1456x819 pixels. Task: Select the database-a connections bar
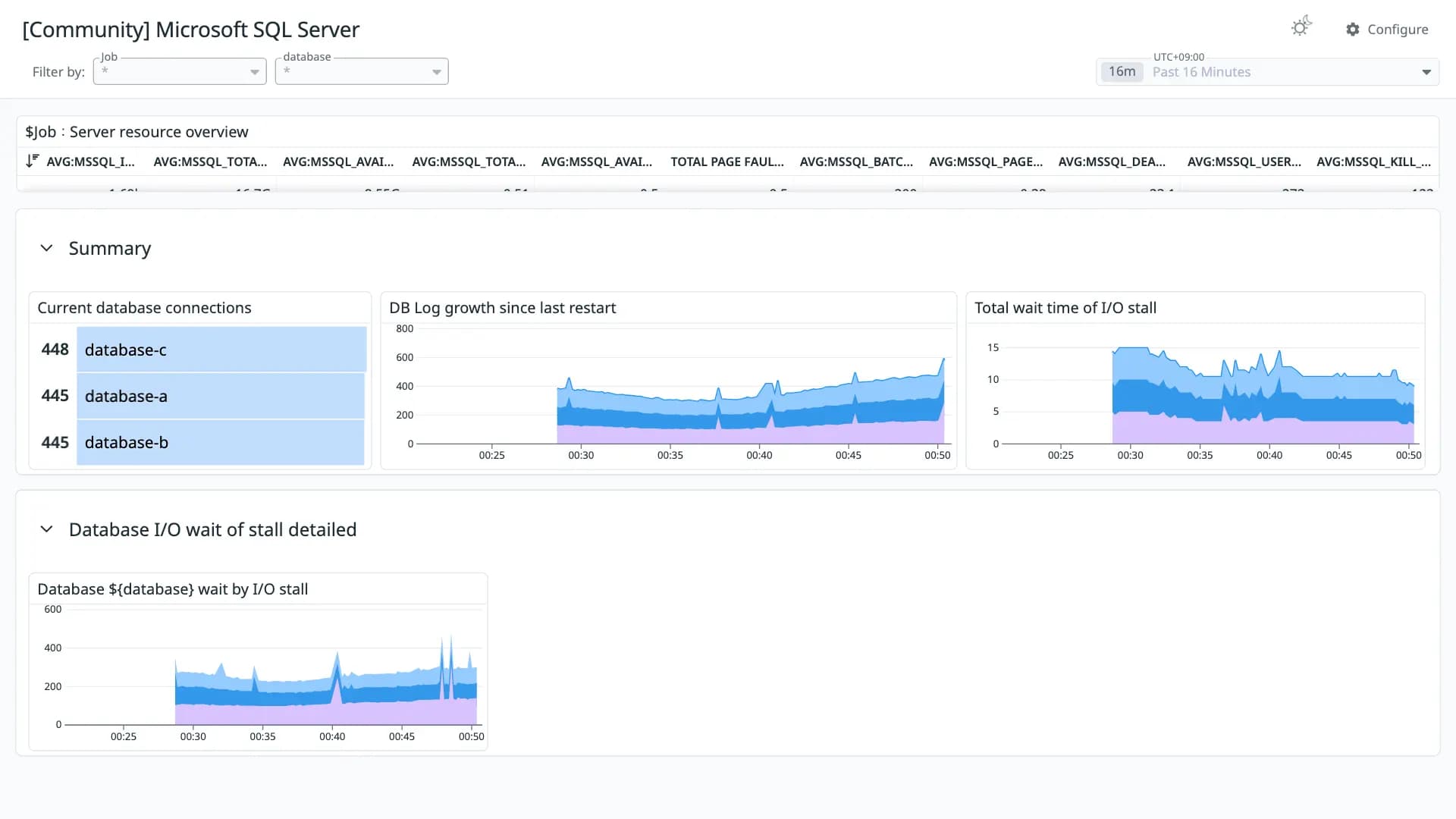coord(221,396)
